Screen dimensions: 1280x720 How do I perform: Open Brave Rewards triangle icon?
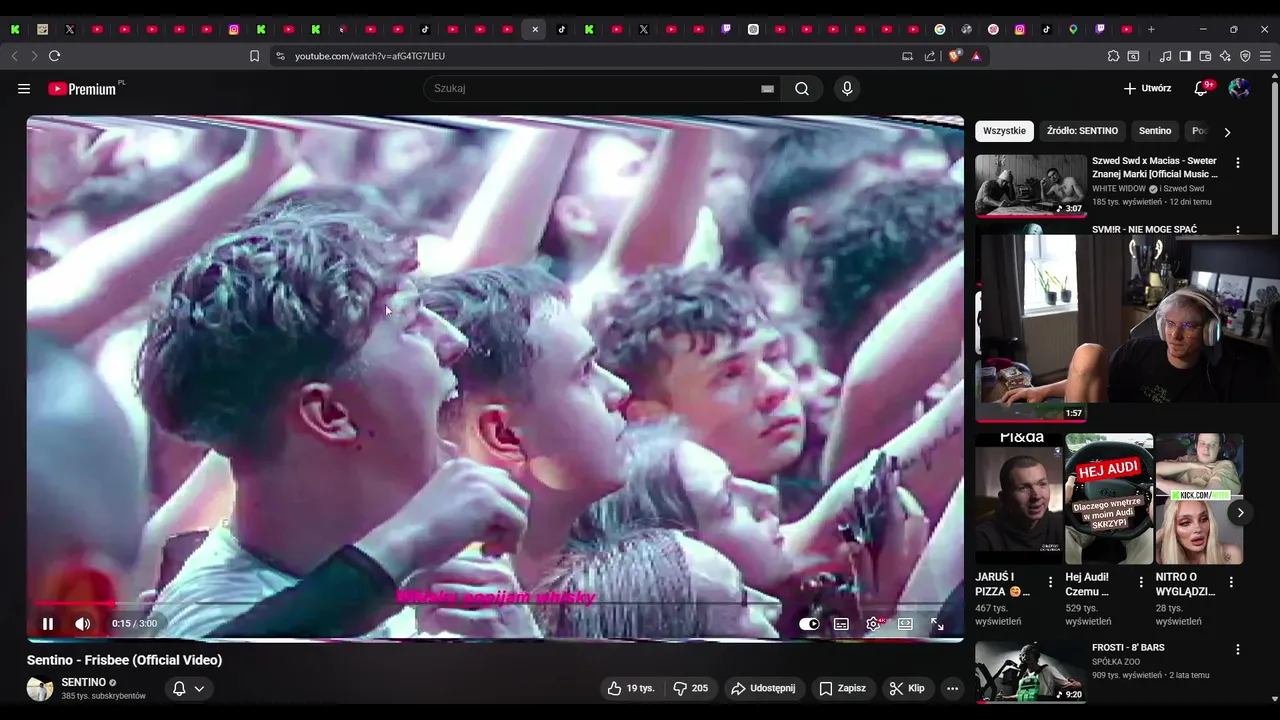976,56
